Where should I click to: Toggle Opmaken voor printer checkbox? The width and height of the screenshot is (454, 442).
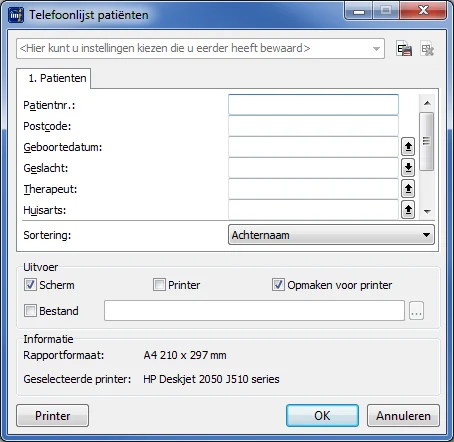tap(278, 285)
